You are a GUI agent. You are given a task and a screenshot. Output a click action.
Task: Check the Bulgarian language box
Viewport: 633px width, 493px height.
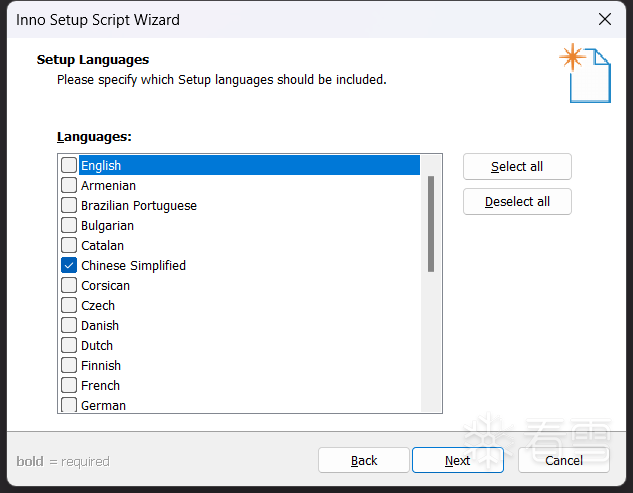click(69, 225)
